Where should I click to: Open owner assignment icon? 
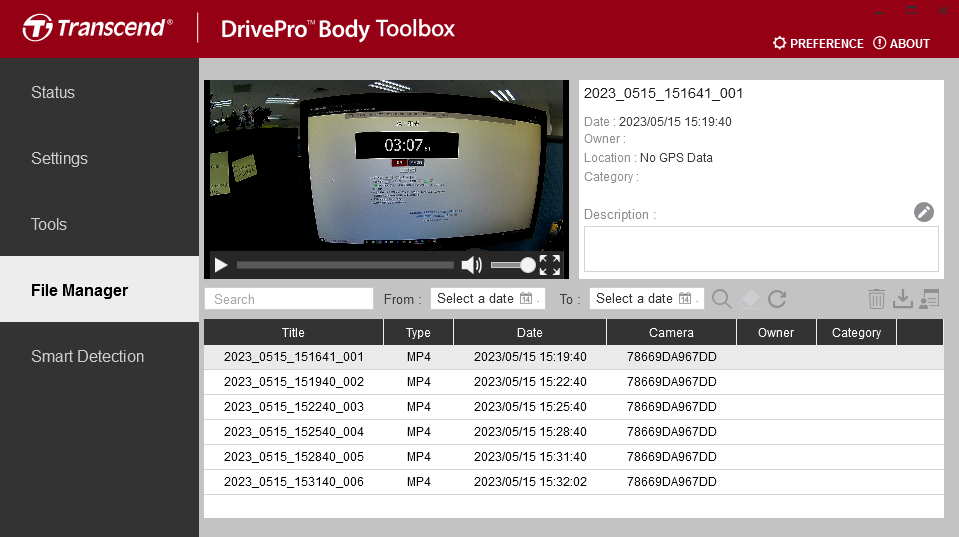929,299
